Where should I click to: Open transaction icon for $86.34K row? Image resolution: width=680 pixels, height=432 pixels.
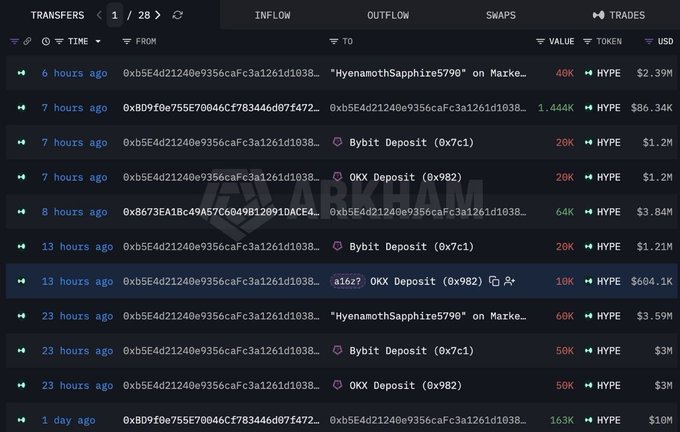21,108
